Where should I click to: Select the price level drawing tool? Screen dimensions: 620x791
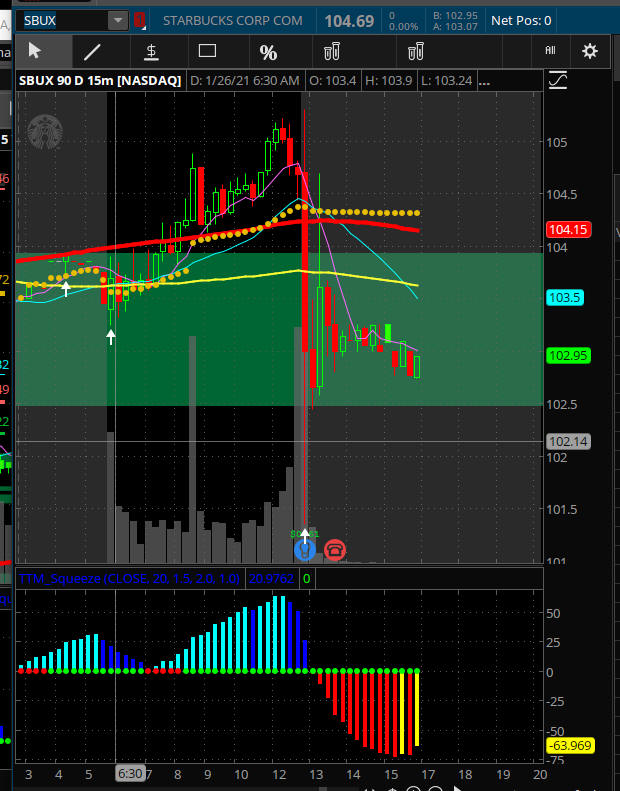(x=150, y=50)
